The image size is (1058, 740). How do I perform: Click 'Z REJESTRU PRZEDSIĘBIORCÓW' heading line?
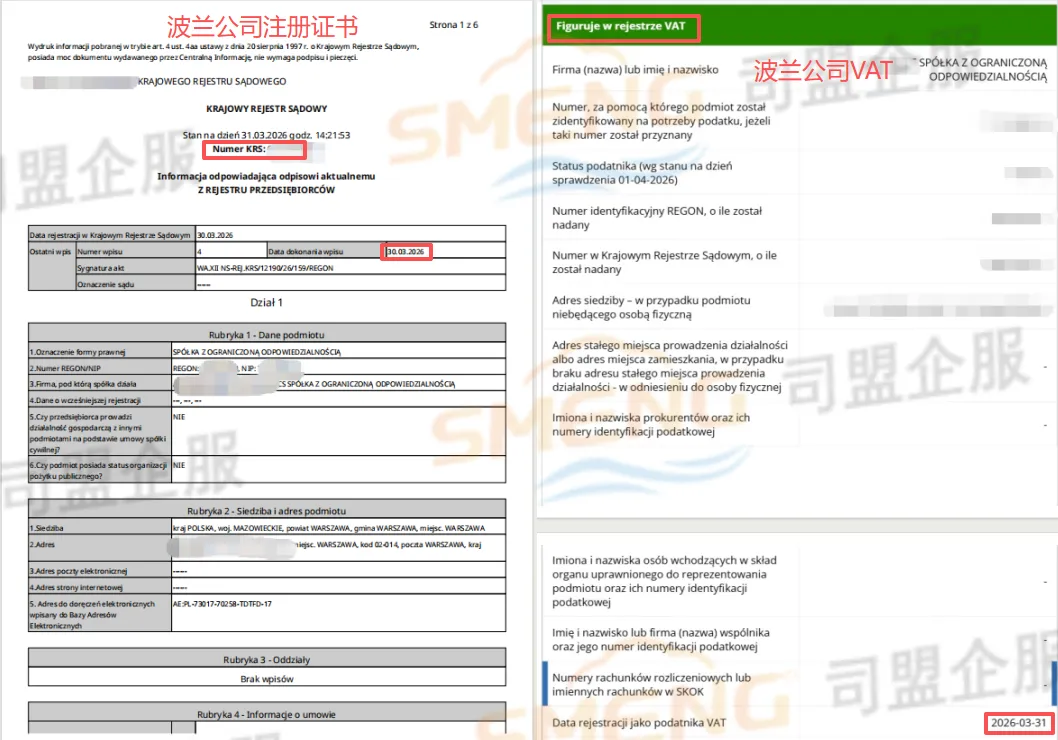(x=267, y=190)
